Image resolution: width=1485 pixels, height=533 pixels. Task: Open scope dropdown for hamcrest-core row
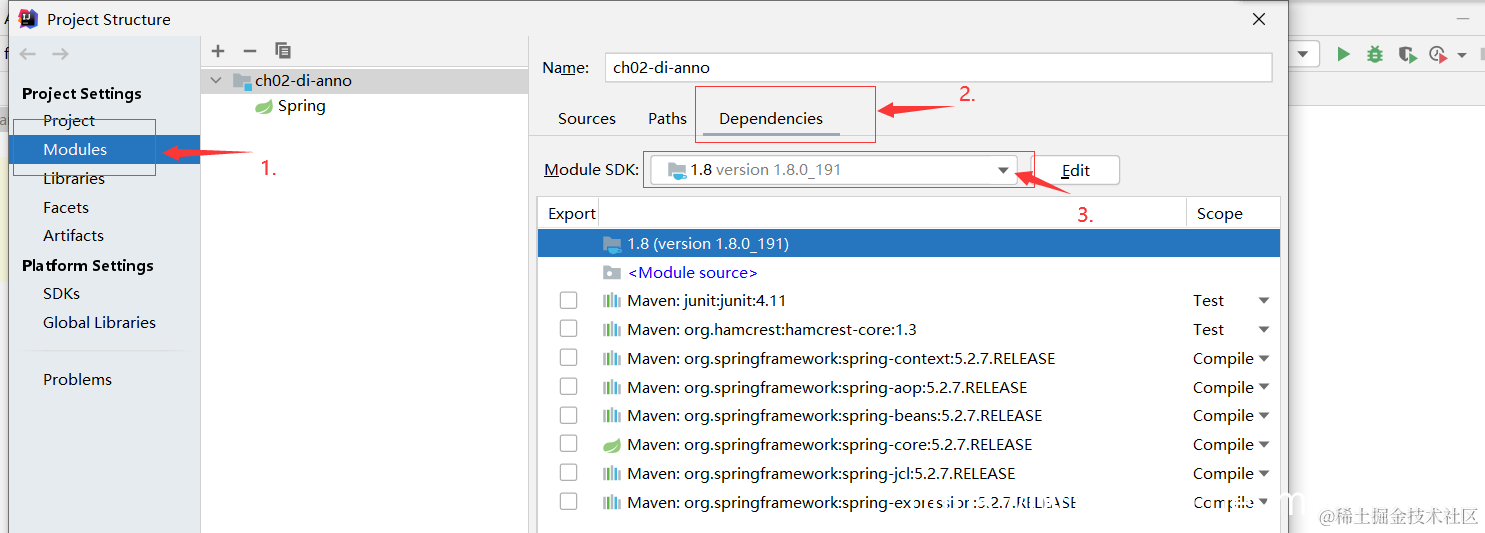[x=1264, y=330]
